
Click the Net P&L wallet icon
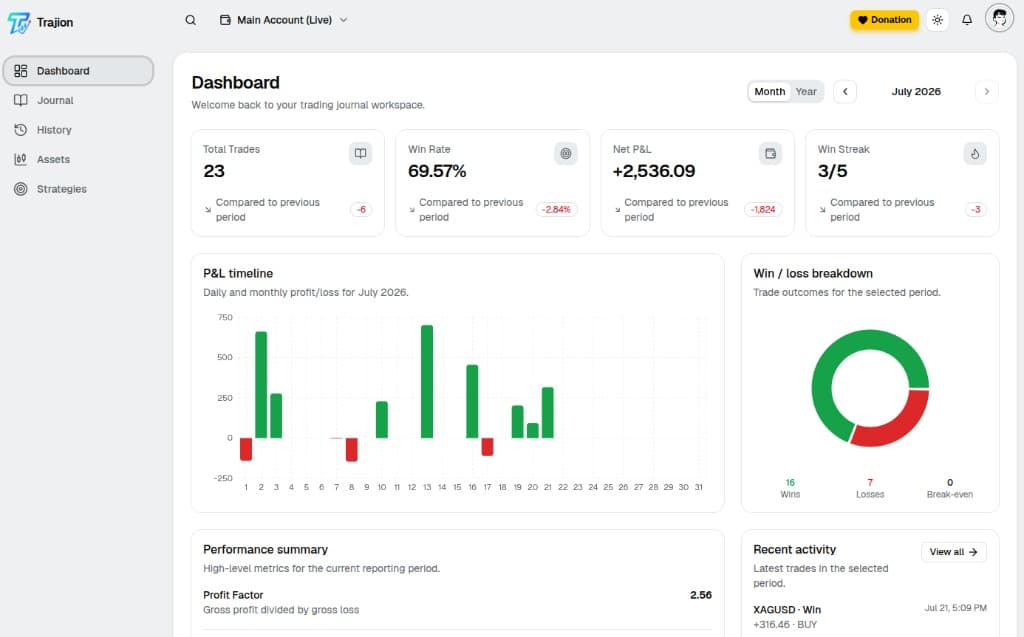coord(771,154)
